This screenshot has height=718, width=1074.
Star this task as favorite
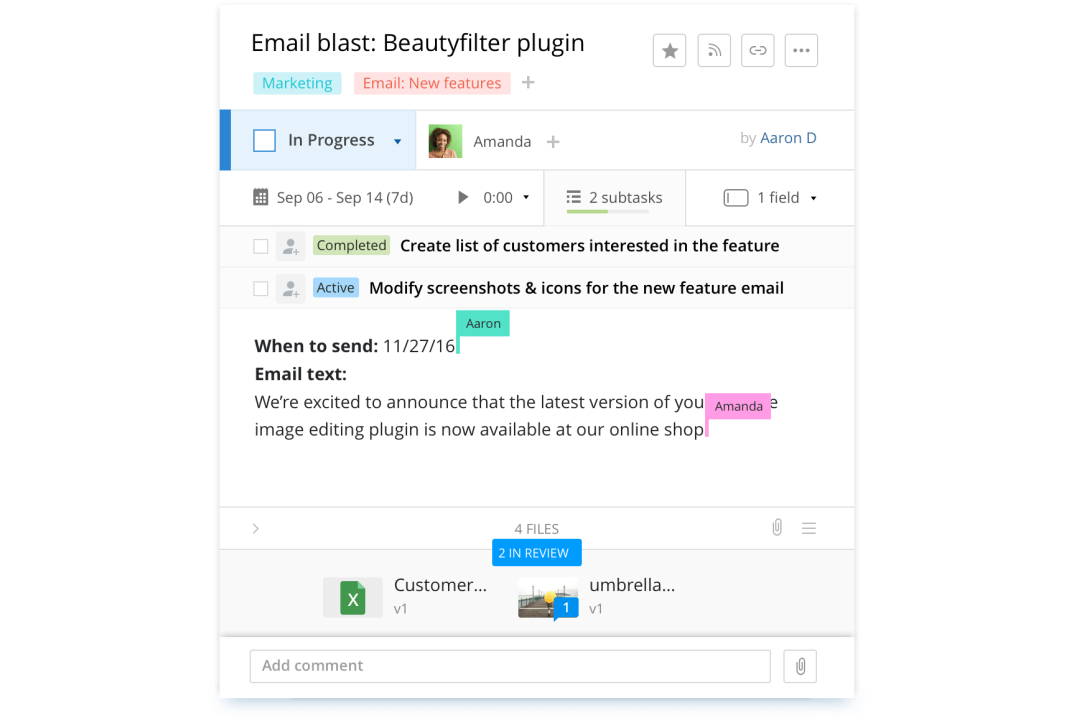669,51
